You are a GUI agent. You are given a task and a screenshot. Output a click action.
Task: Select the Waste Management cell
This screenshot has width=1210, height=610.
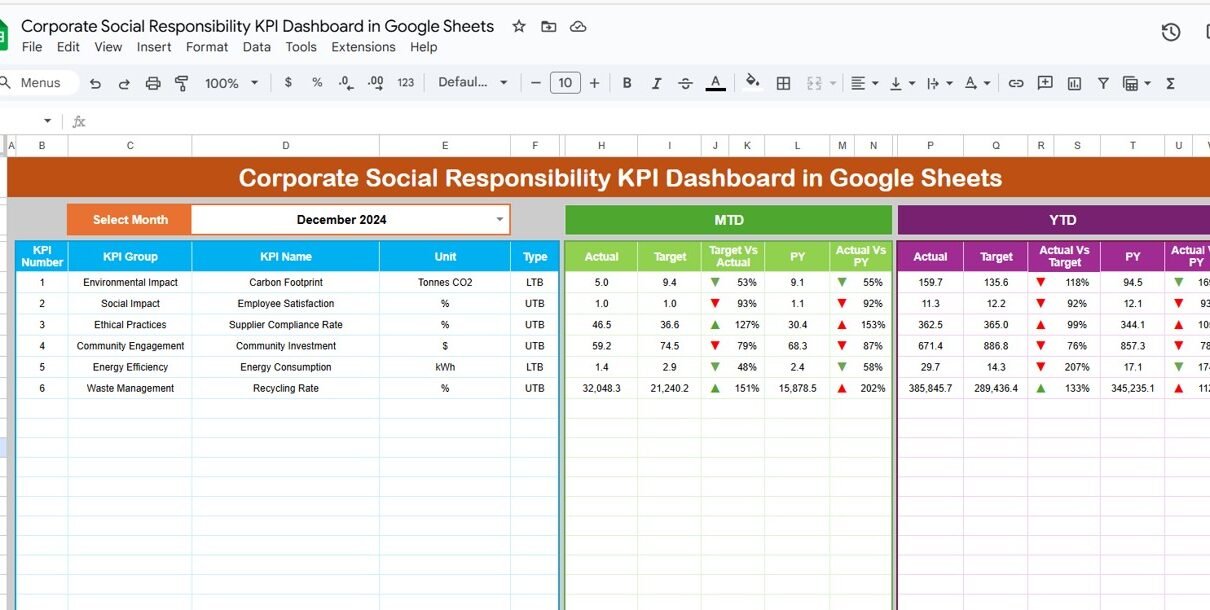130,388
